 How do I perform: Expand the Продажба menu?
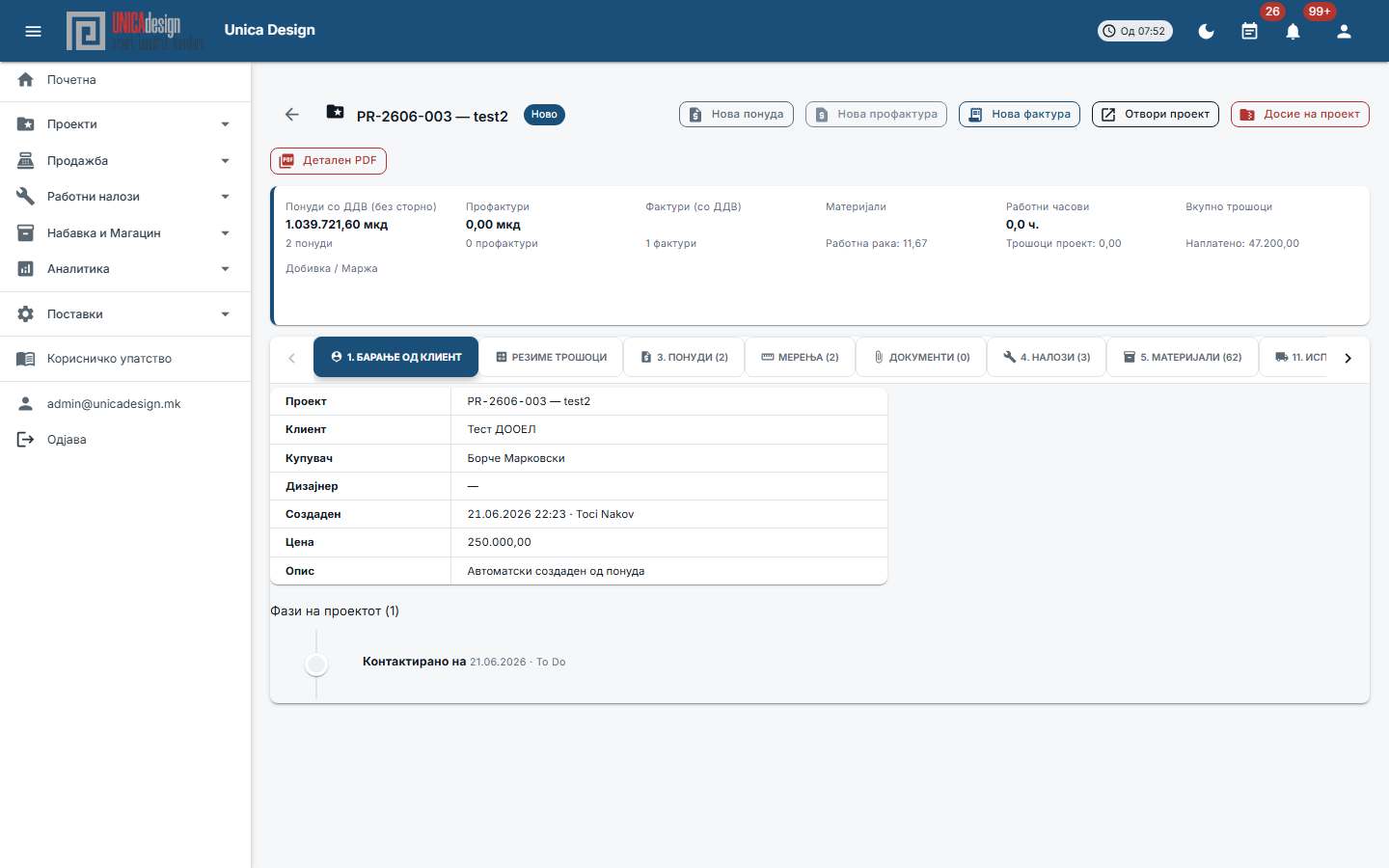(125, 161)
